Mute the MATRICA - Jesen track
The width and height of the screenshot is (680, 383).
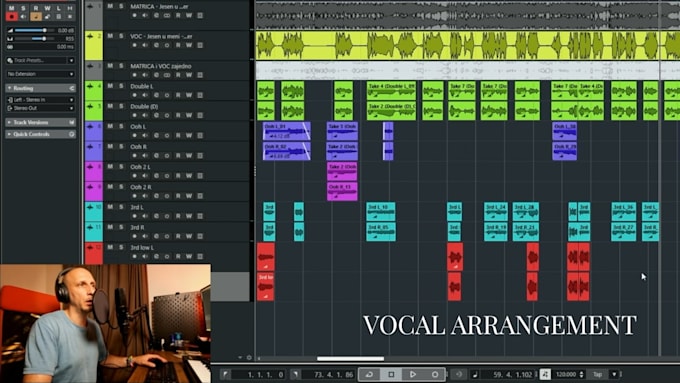point(110,6)
